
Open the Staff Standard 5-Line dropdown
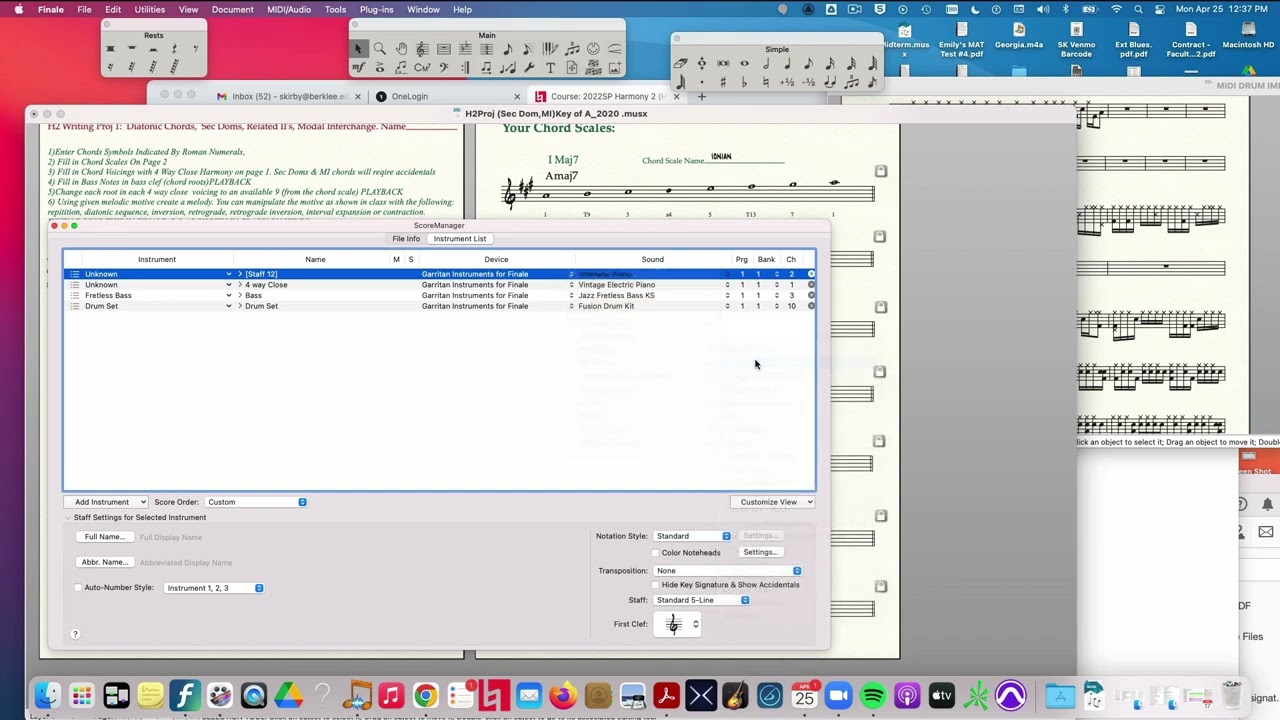click(702, 600)
